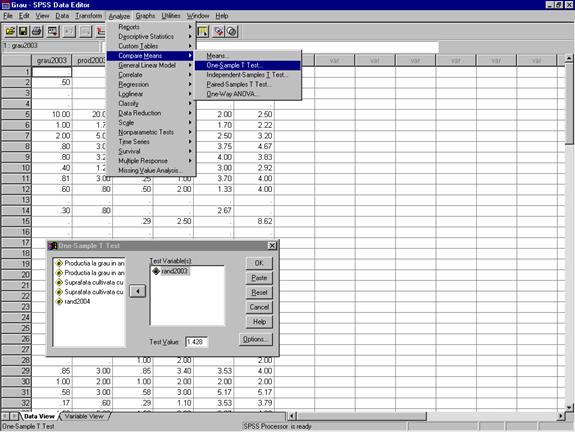Screen dimensions: 575x432
Task: Click OK in the T Test dialog
Action: point(259,263)
